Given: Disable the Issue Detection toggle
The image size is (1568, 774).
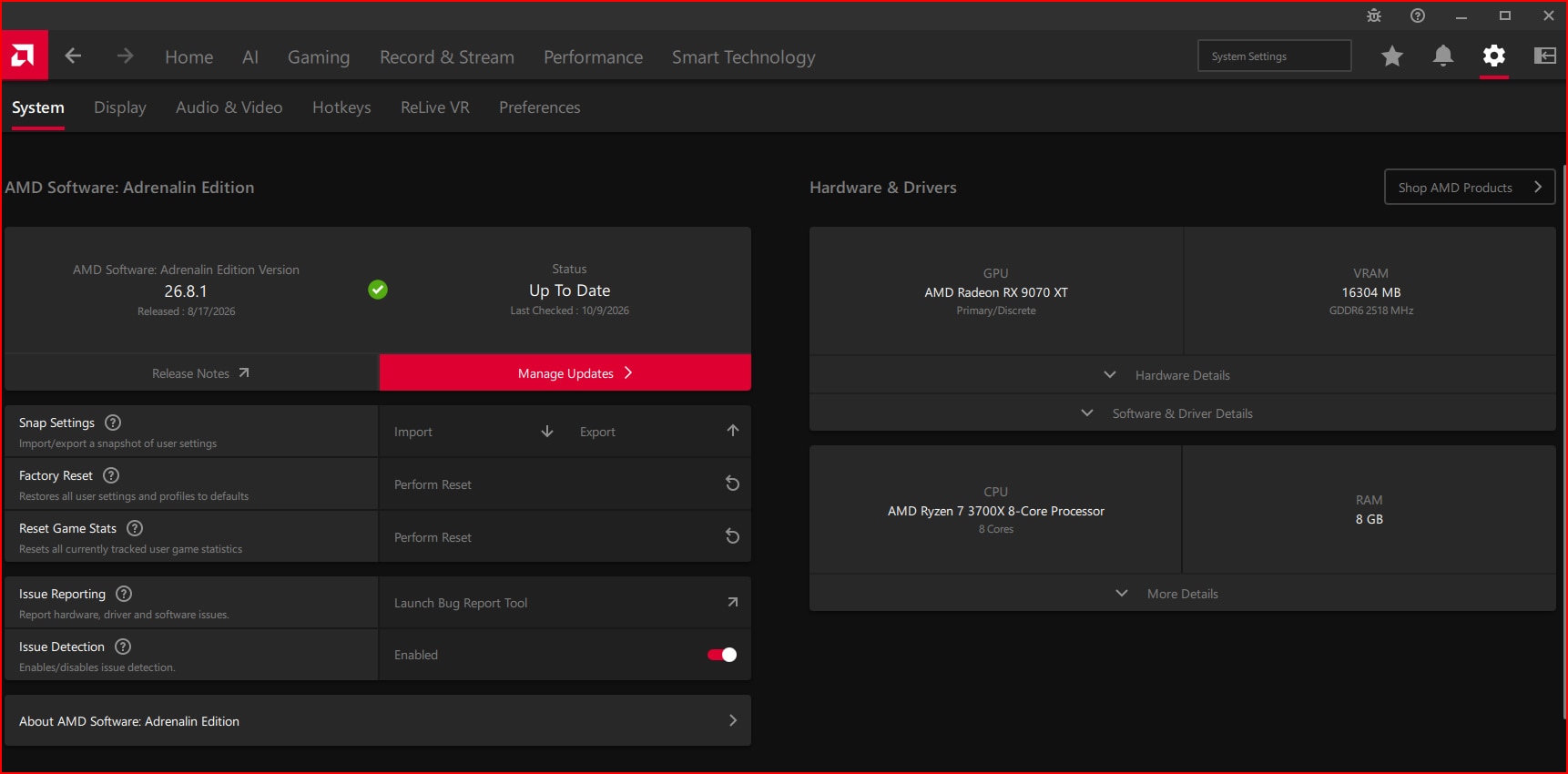Looking at the screenshot, I should (x=722, y=655).
